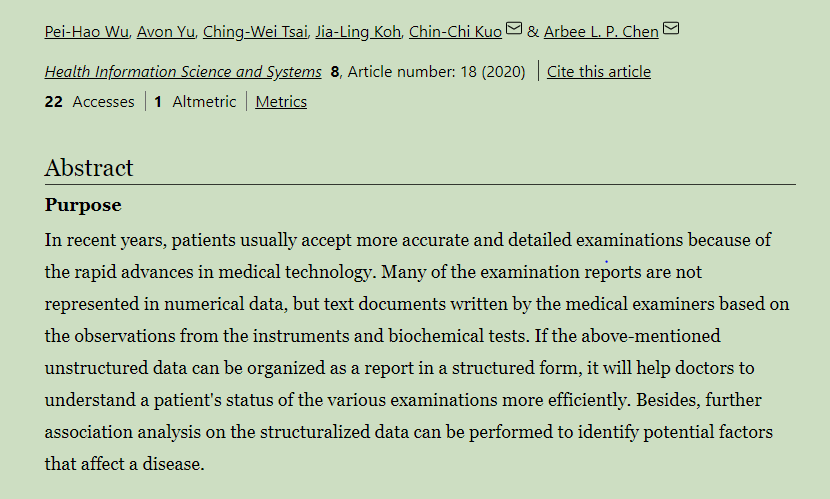
Task: Open the Chin-Chi Kuo author name link
Action: (x=455, y=32)
